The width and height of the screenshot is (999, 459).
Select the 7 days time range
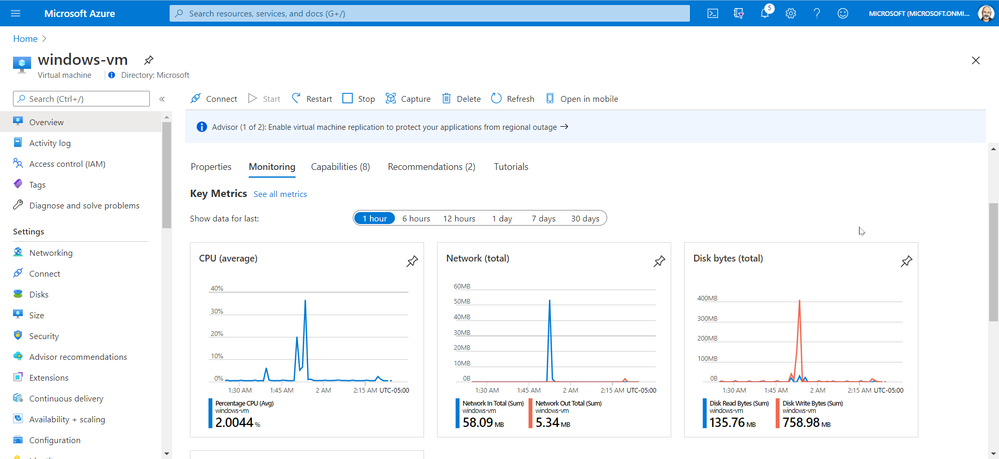[543, 219]
